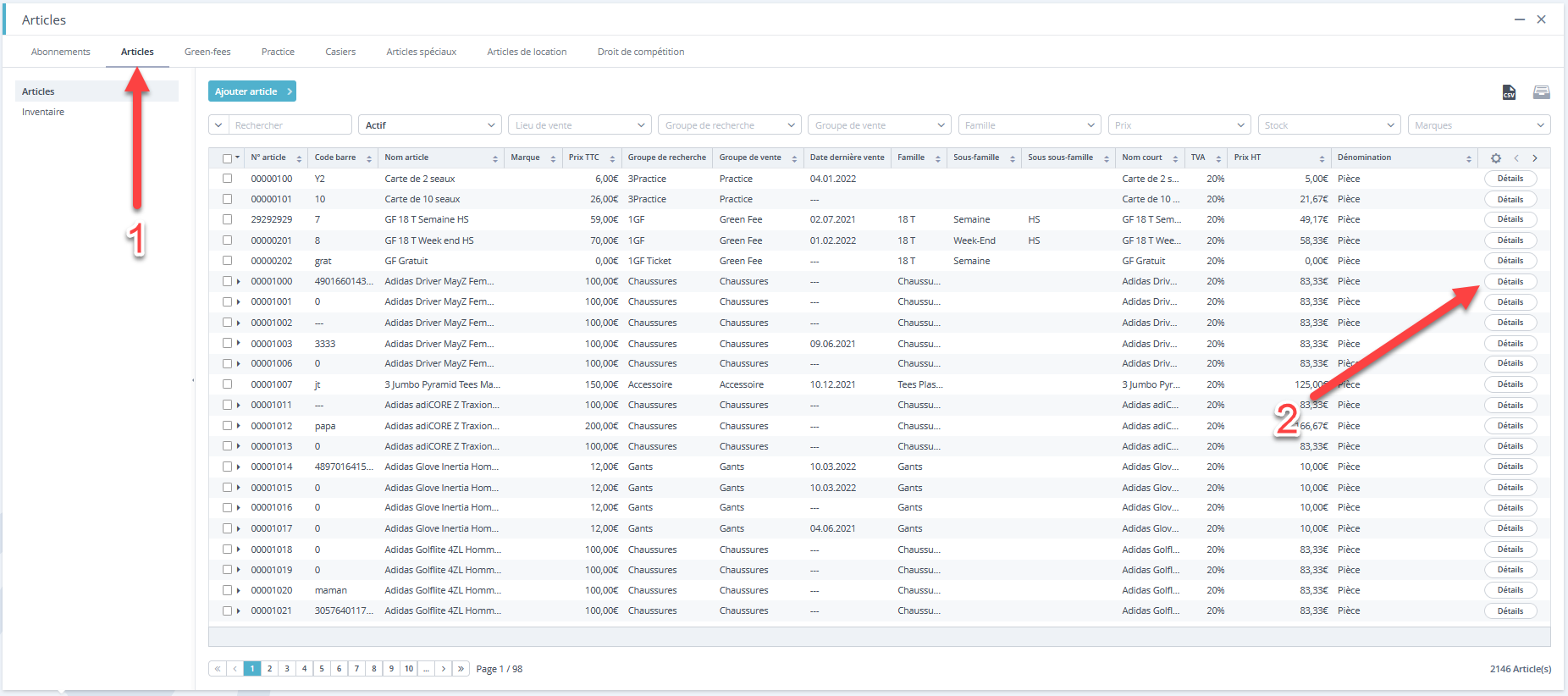Open table column settings gear

tap(1496, 158)
